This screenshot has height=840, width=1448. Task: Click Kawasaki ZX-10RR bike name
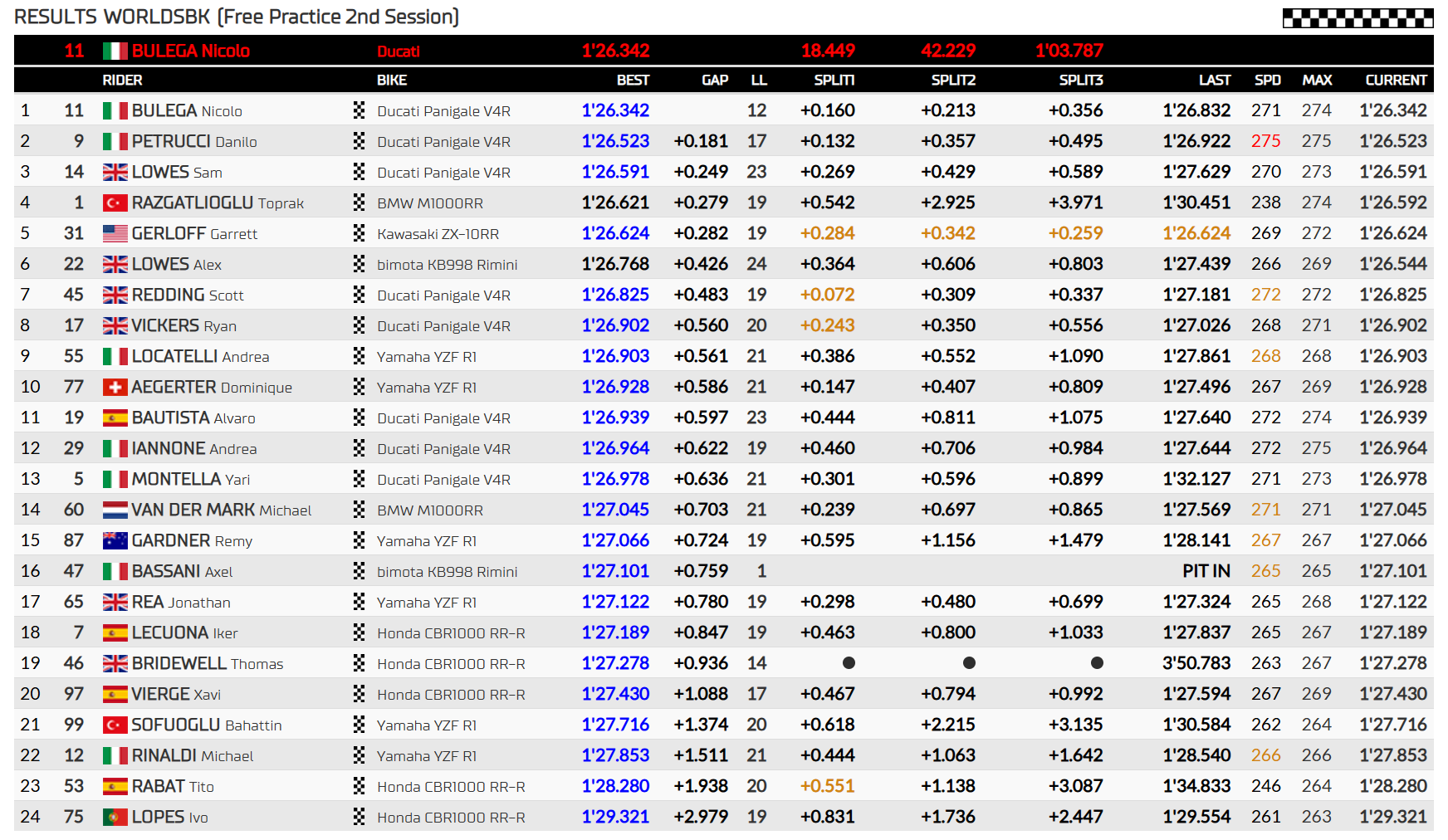tap(438, 234)
